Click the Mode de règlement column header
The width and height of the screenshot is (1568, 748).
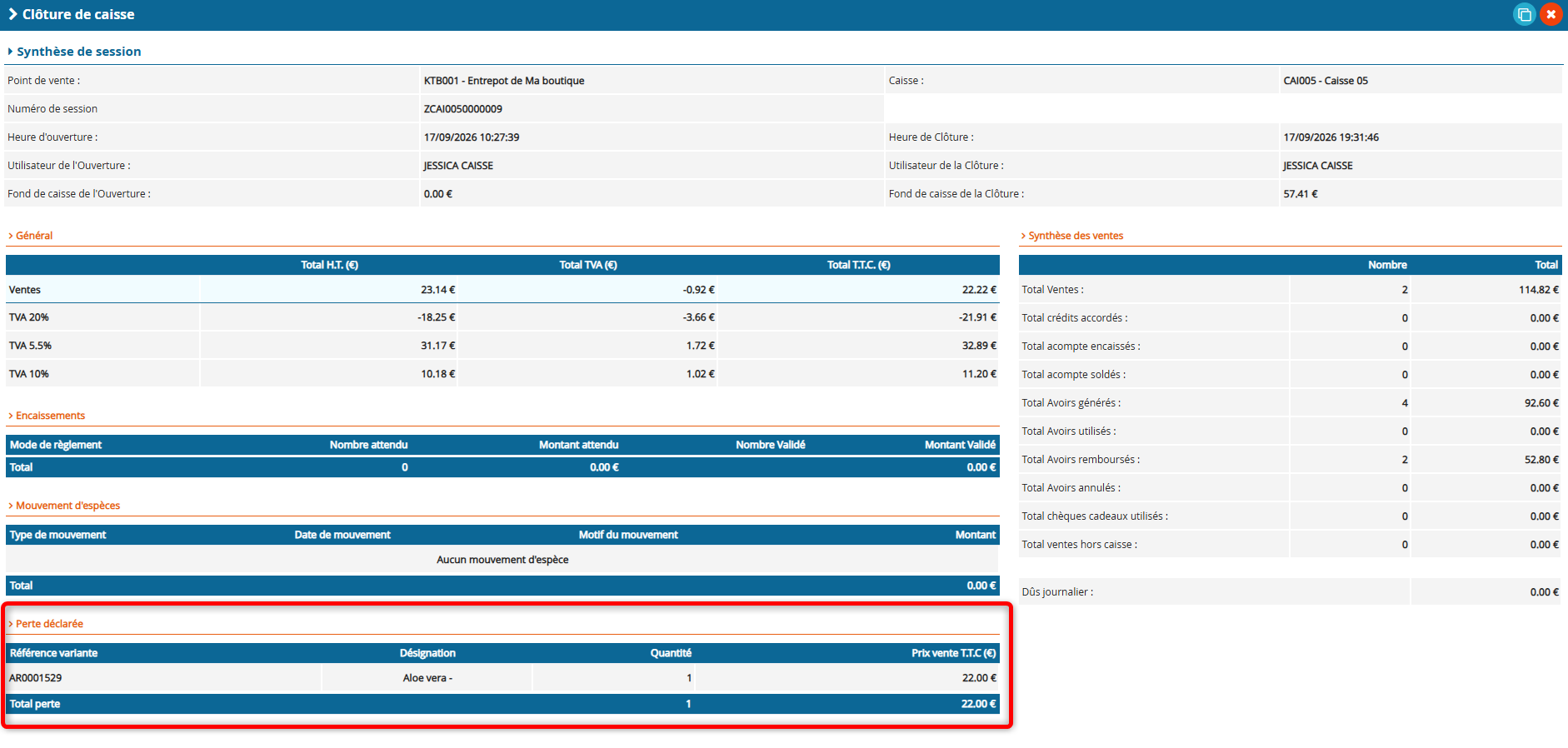point(56,445)
